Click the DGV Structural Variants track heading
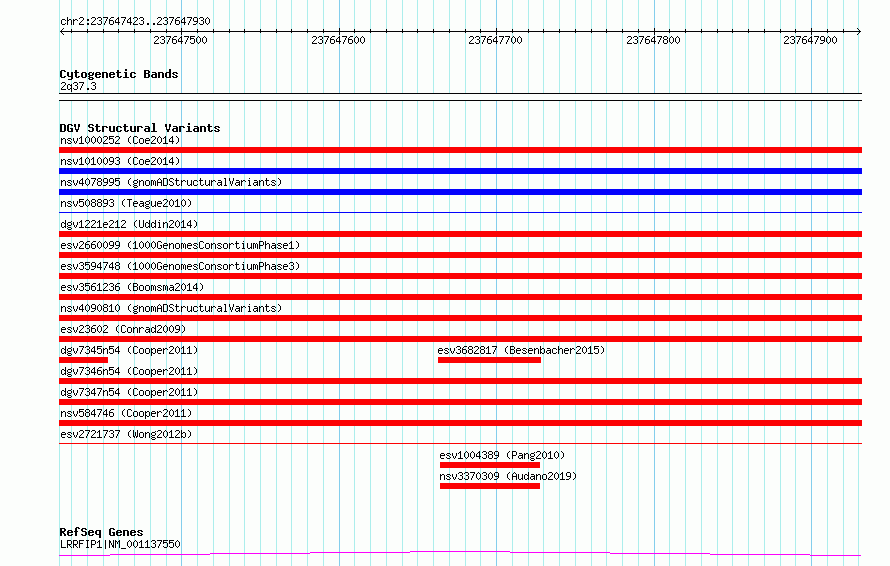The height and width of the screenshot is (566, 890). (140, 128)
